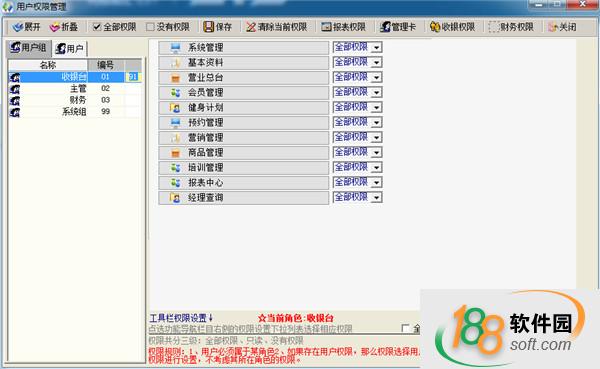Screen dimensions: 600x369
Task: Click the 财务权限 toolbar button
Action: coord(511,27)
